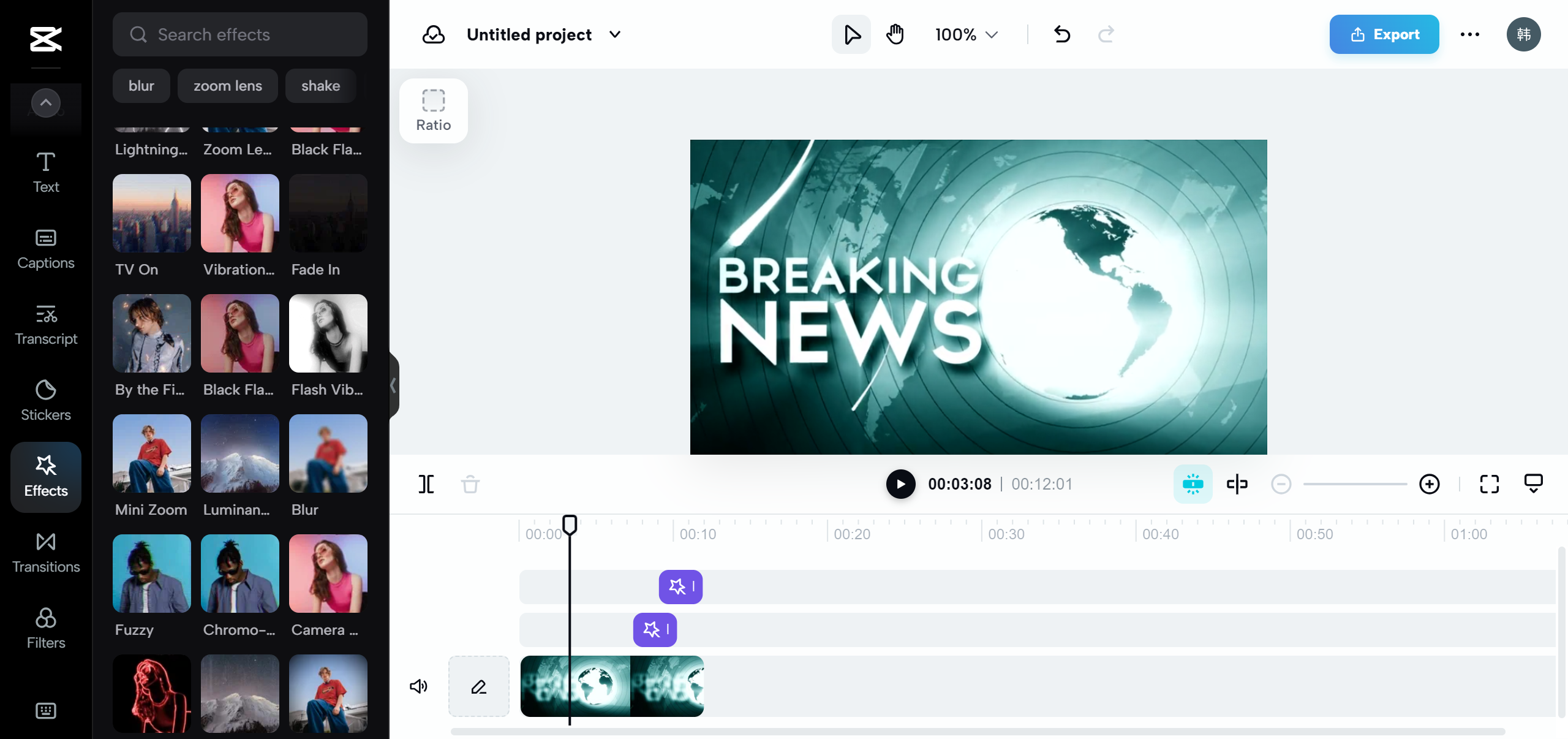Click the timeline zoom slider track
1568x739 pixels.
coord(1355,484)
